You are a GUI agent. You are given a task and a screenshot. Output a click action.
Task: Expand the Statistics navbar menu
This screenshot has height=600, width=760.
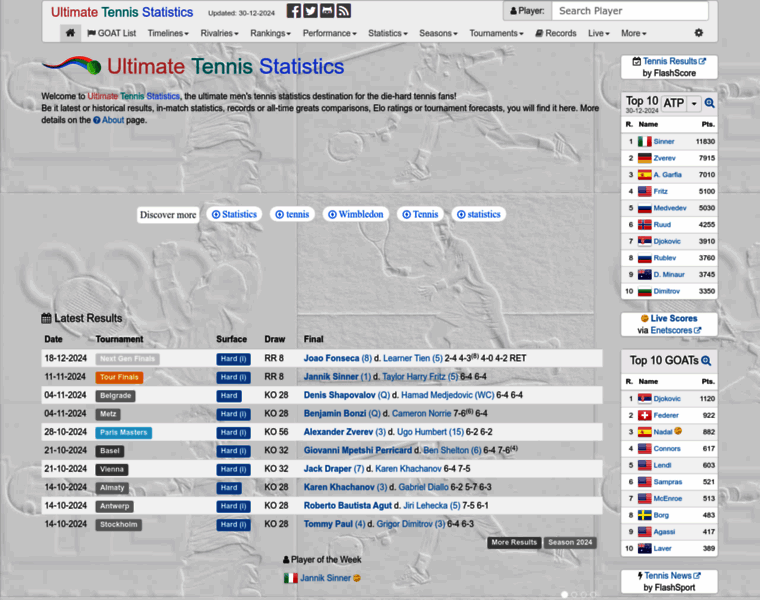(x=388, y=33)
